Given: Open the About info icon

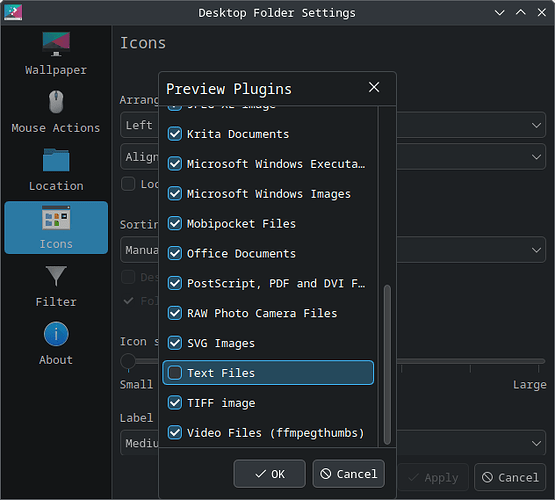Looking at the screenshot, I should coord(56,334).
